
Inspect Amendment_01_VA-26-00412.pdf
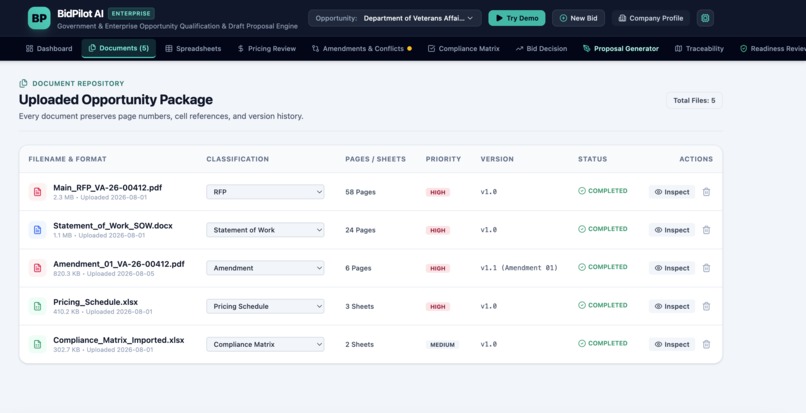tap(672, 268)
